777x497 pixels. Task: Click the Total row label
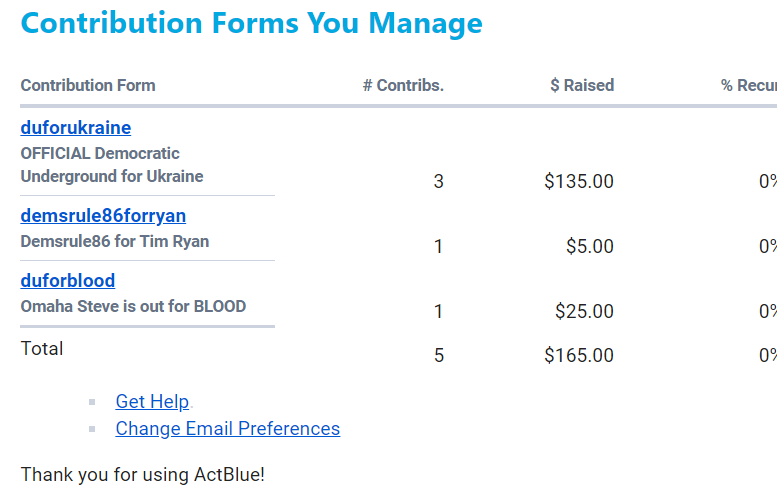tap(42, 349)
